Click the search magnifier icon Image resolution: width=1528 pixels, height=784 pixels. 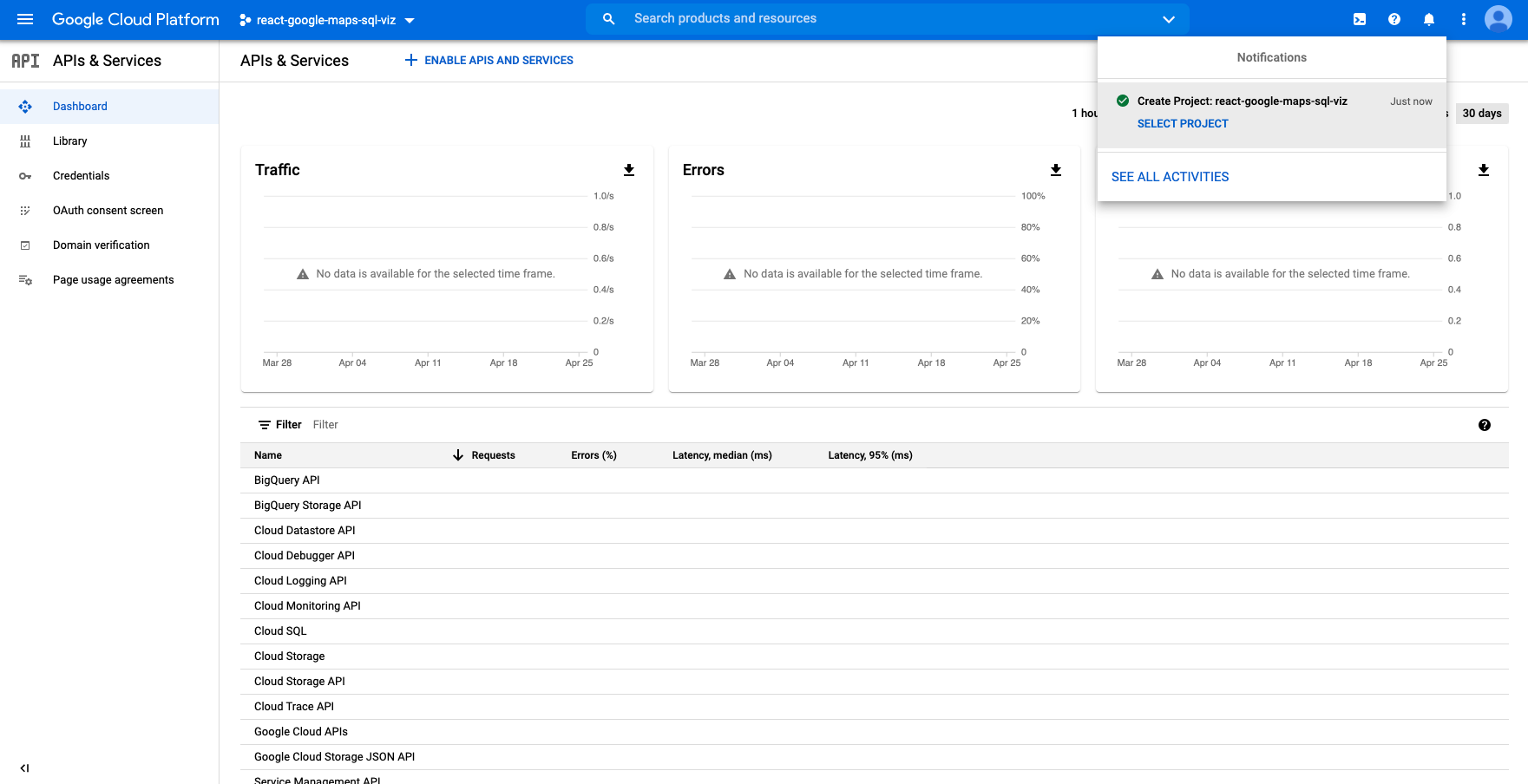click(x=609, y=18)
